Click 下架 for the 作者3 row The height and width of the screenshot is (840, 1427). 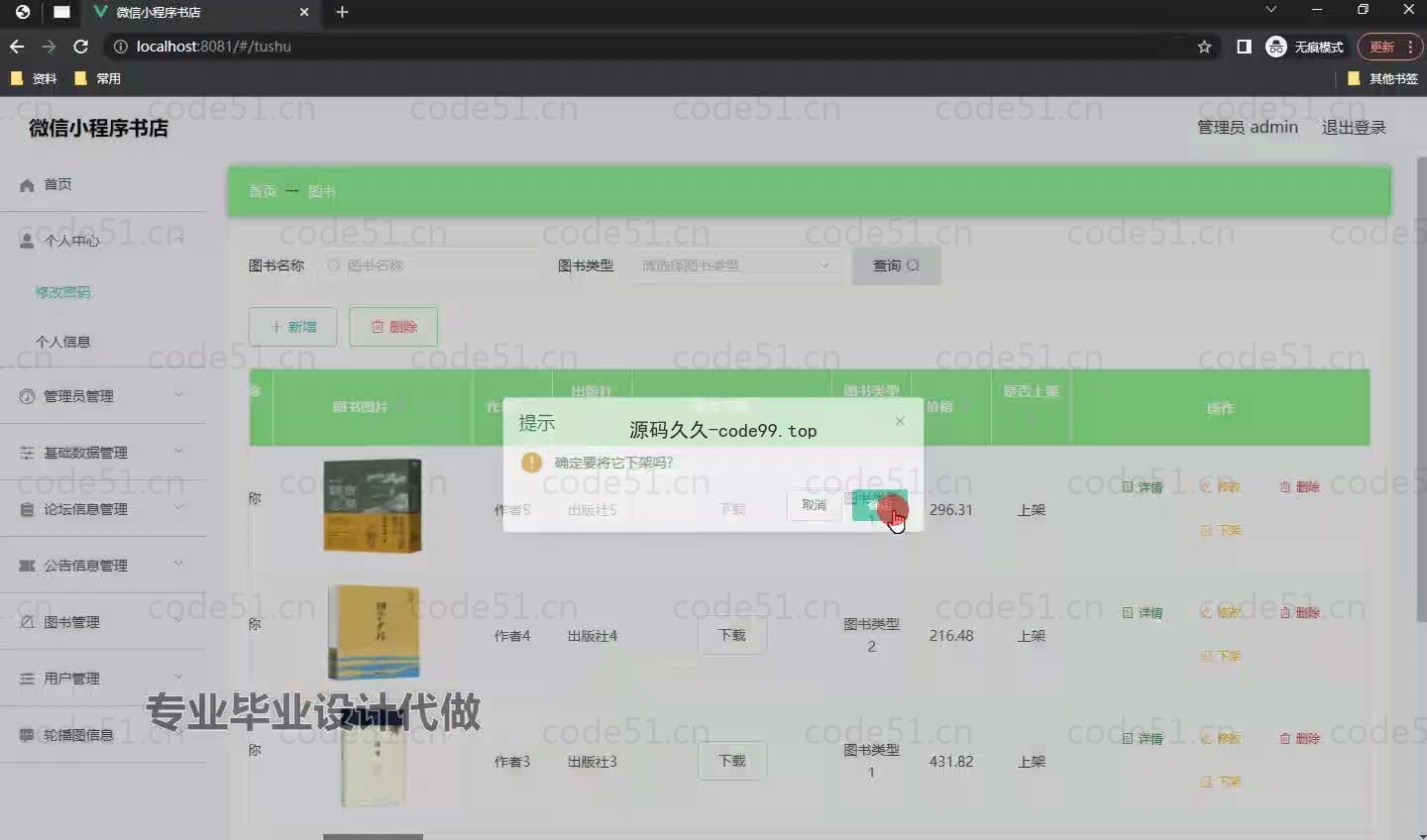coord(1221,783)
